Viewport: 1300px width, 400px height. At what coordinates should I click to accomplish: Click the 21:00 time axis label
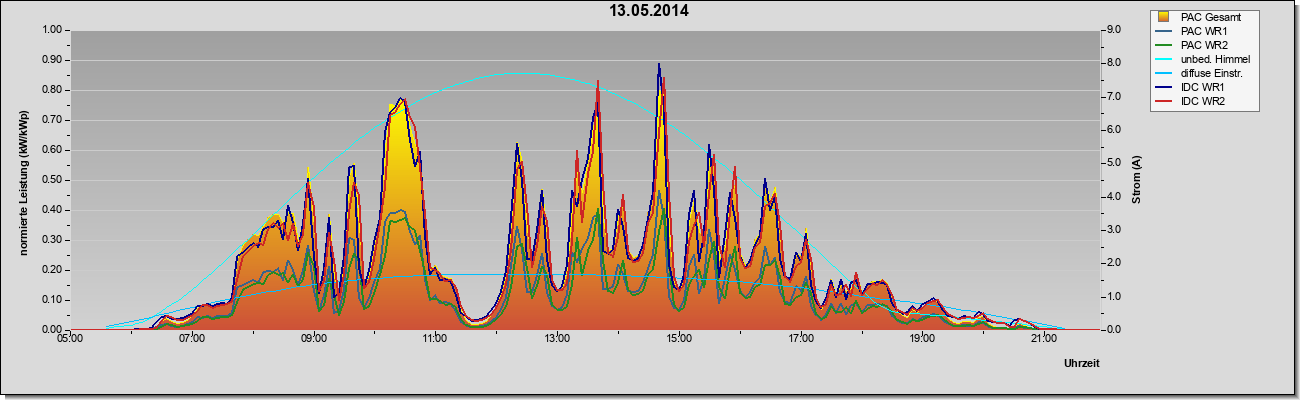point(1044,340)
